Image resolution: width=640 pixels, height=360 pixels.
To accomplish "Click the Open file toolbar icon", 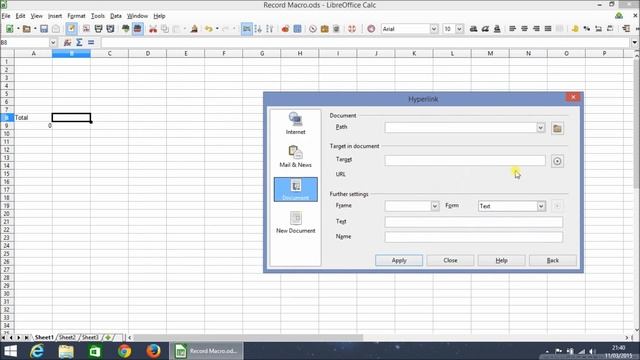I will 27,29.
